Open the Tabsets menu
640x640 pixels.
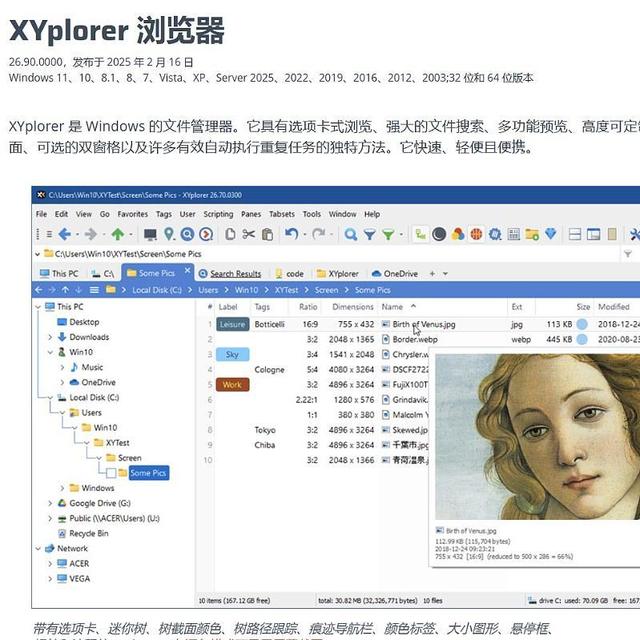click(282, 214)
